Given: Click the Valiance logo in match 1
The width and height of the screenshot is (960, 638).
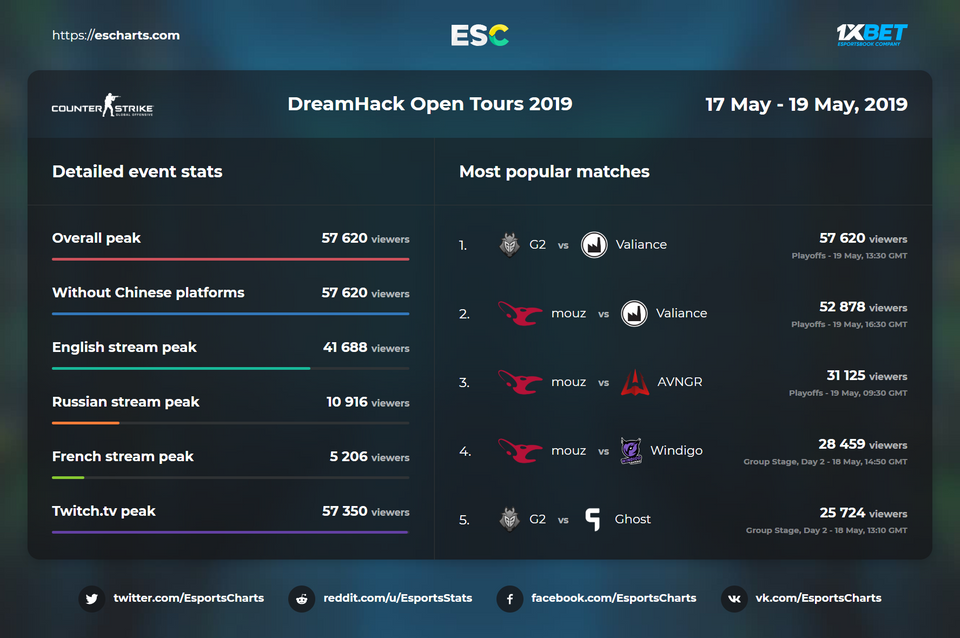Looking at the screenshot, I should pos(594,245).
